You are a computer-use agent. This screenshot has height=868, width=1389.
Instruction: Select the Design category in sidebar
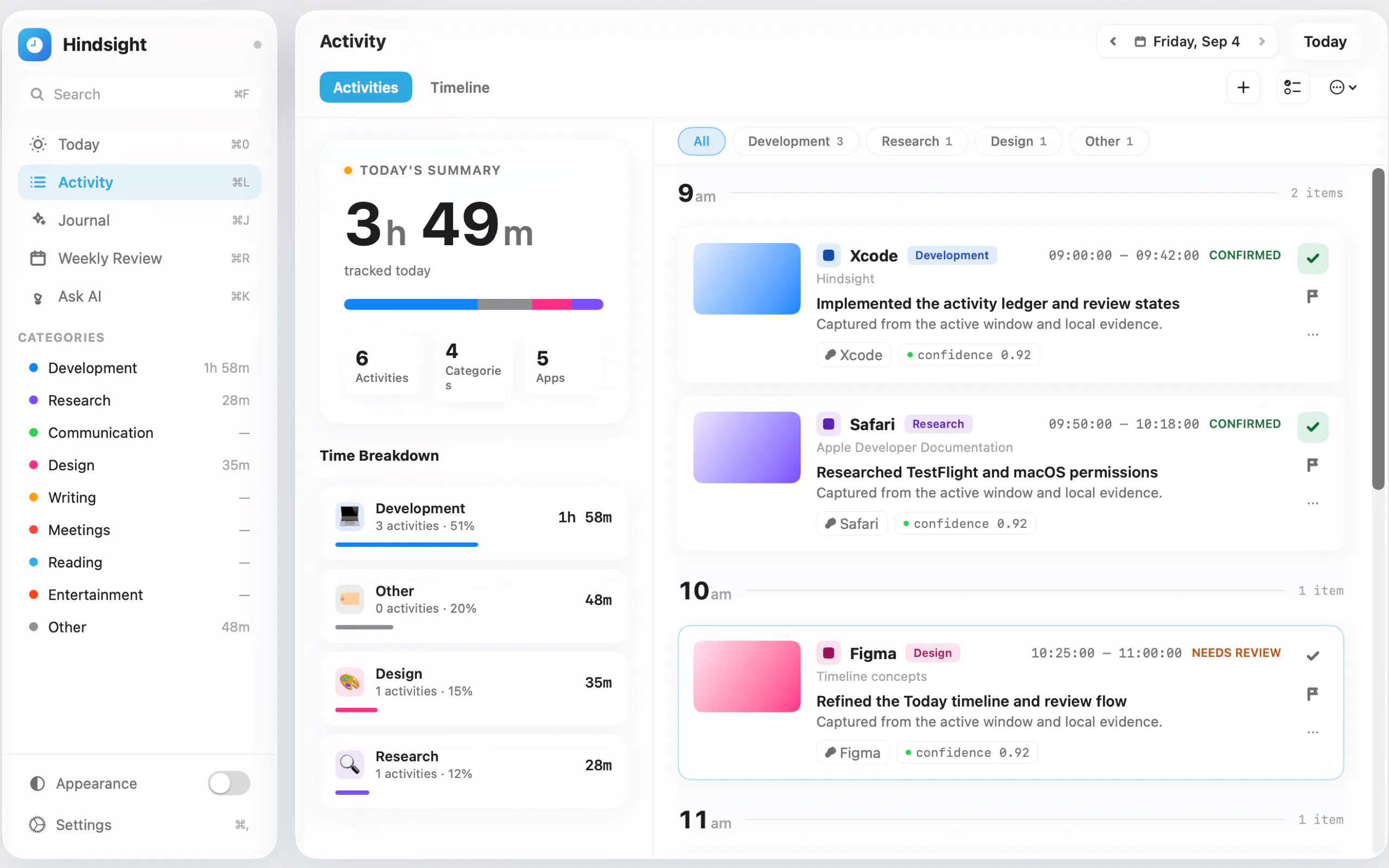139,465
